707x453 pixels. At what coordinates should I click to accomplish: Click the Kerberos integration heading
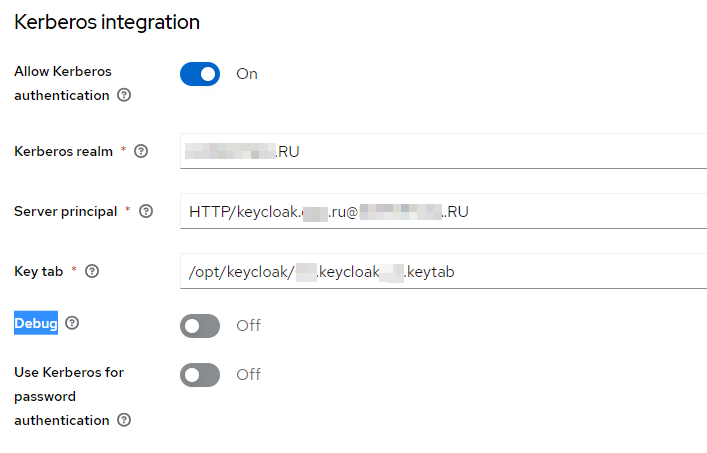coord(107,22)
